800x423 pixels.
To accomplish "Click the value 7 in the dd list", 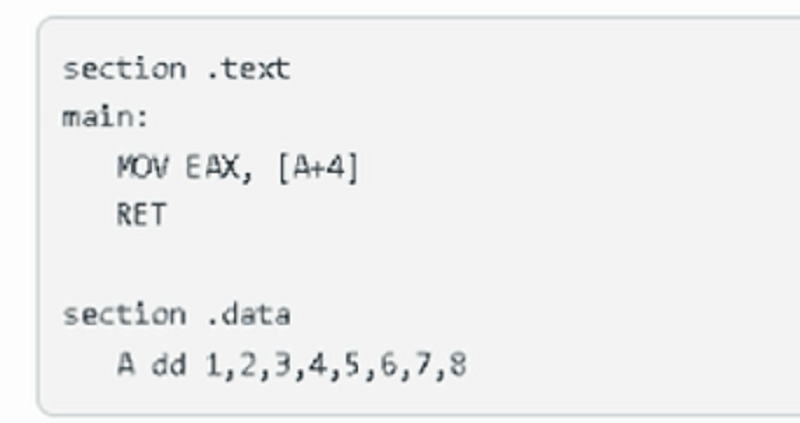I will tap(423, 364).
